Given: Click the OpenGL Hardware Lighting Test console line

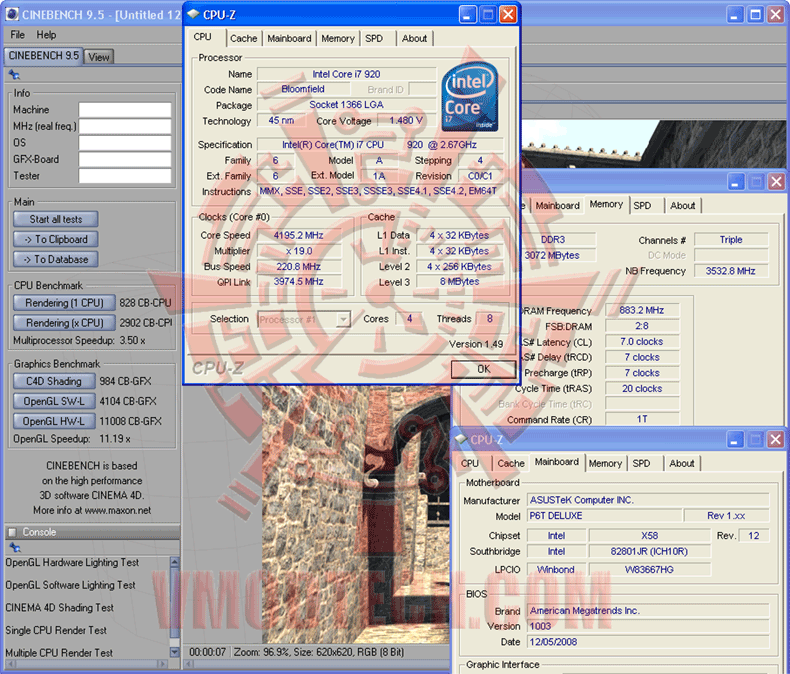Looking at the screenshot, I should 72,562.
